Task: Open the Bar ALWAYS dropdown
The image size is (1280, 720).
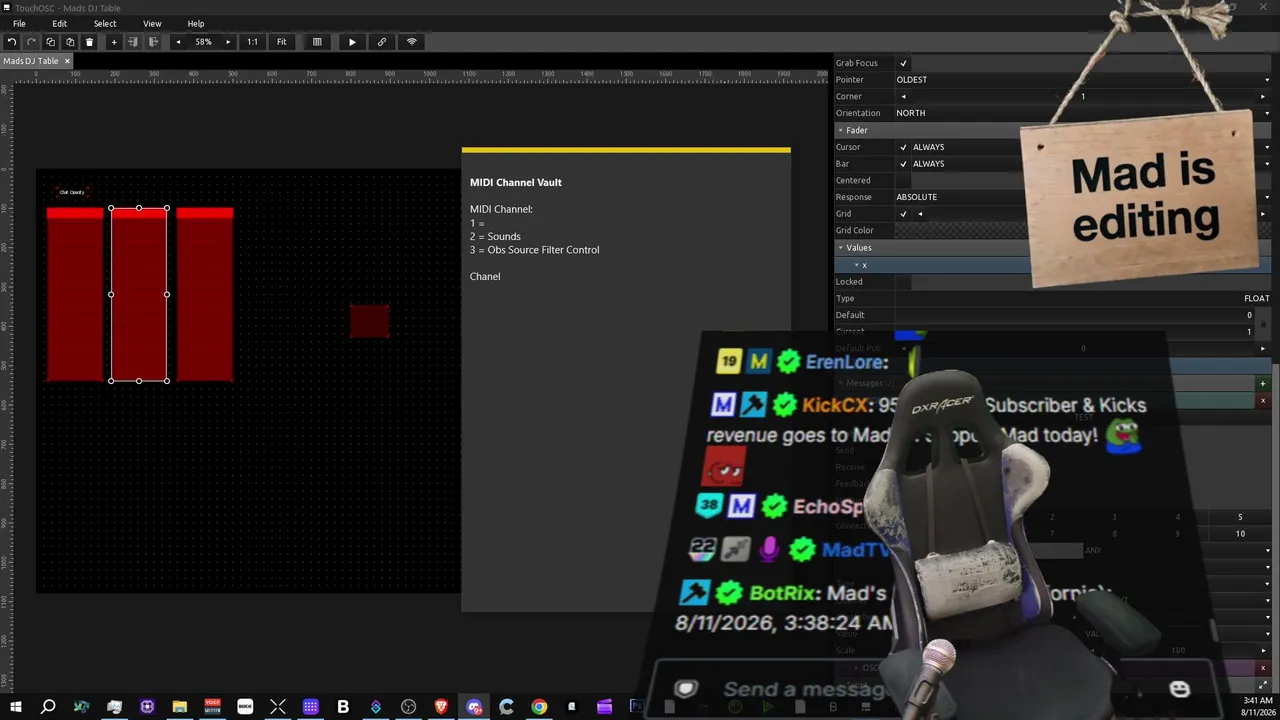Action: point(1092,164)
